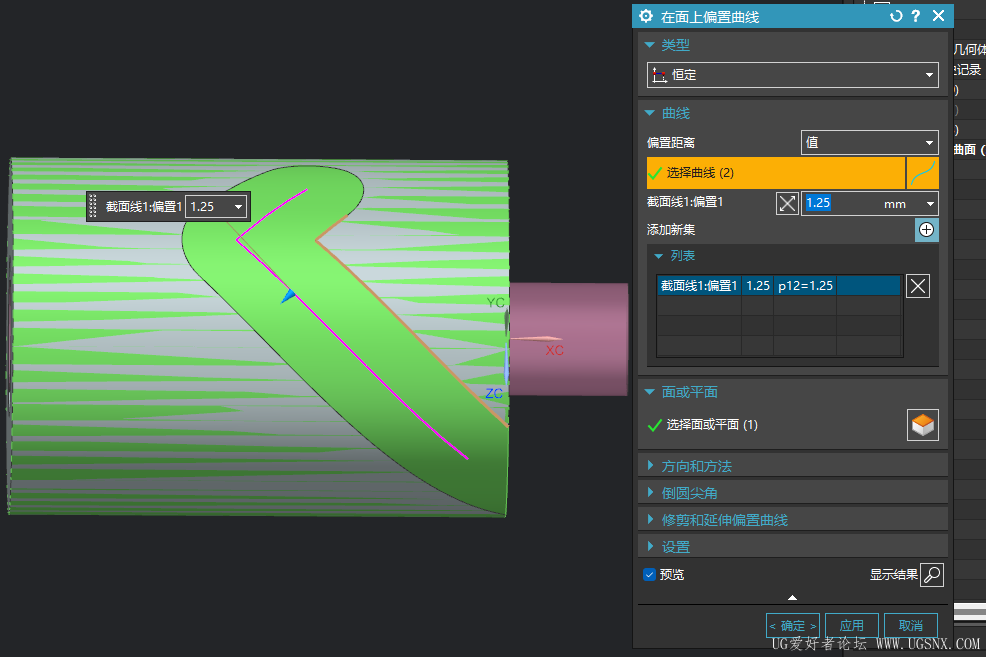
Task: Open the 恒定 type dropdown
Action: point(792,75)
